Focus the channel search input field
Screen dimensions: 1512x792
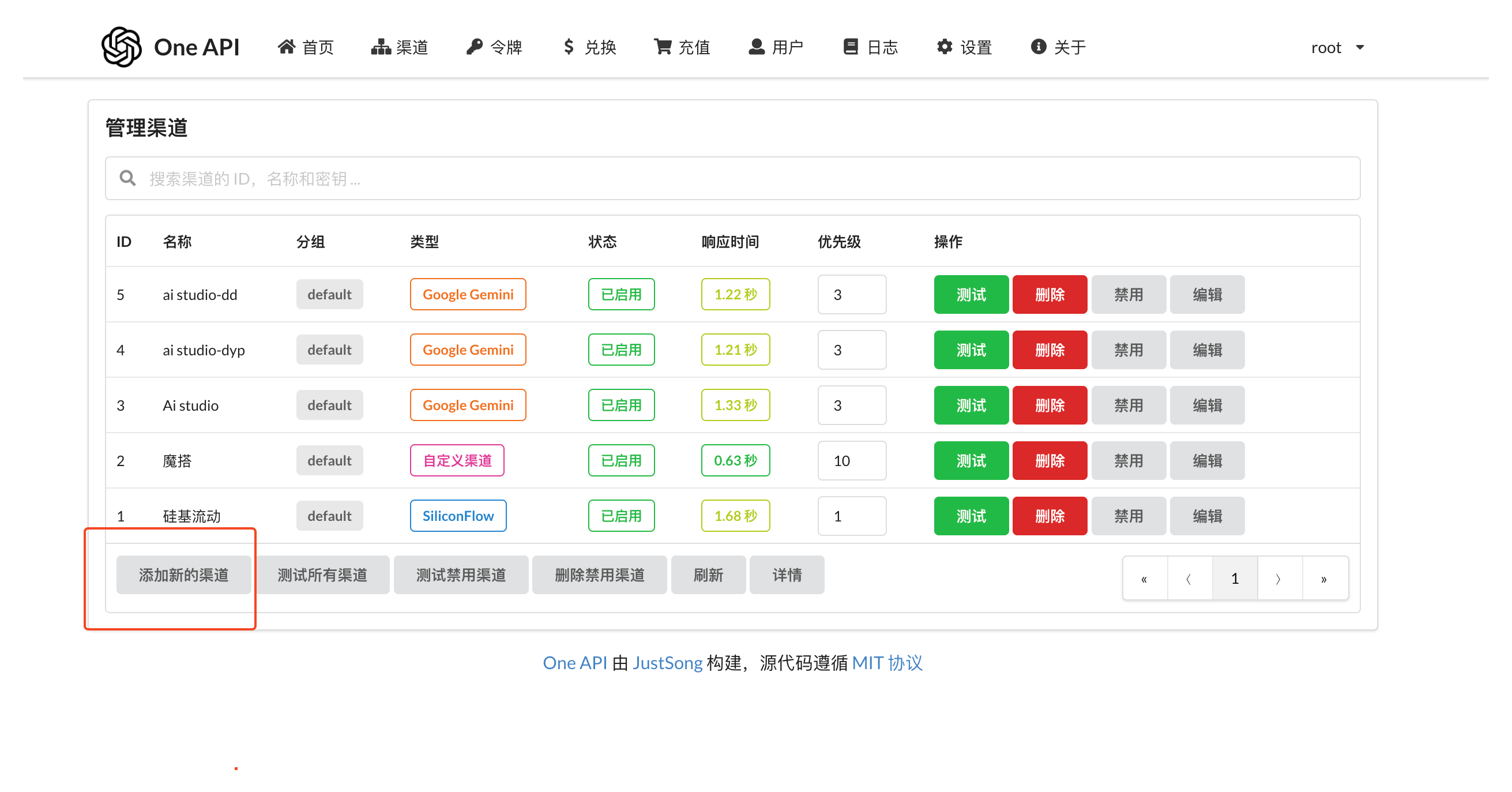coord(732,178)
